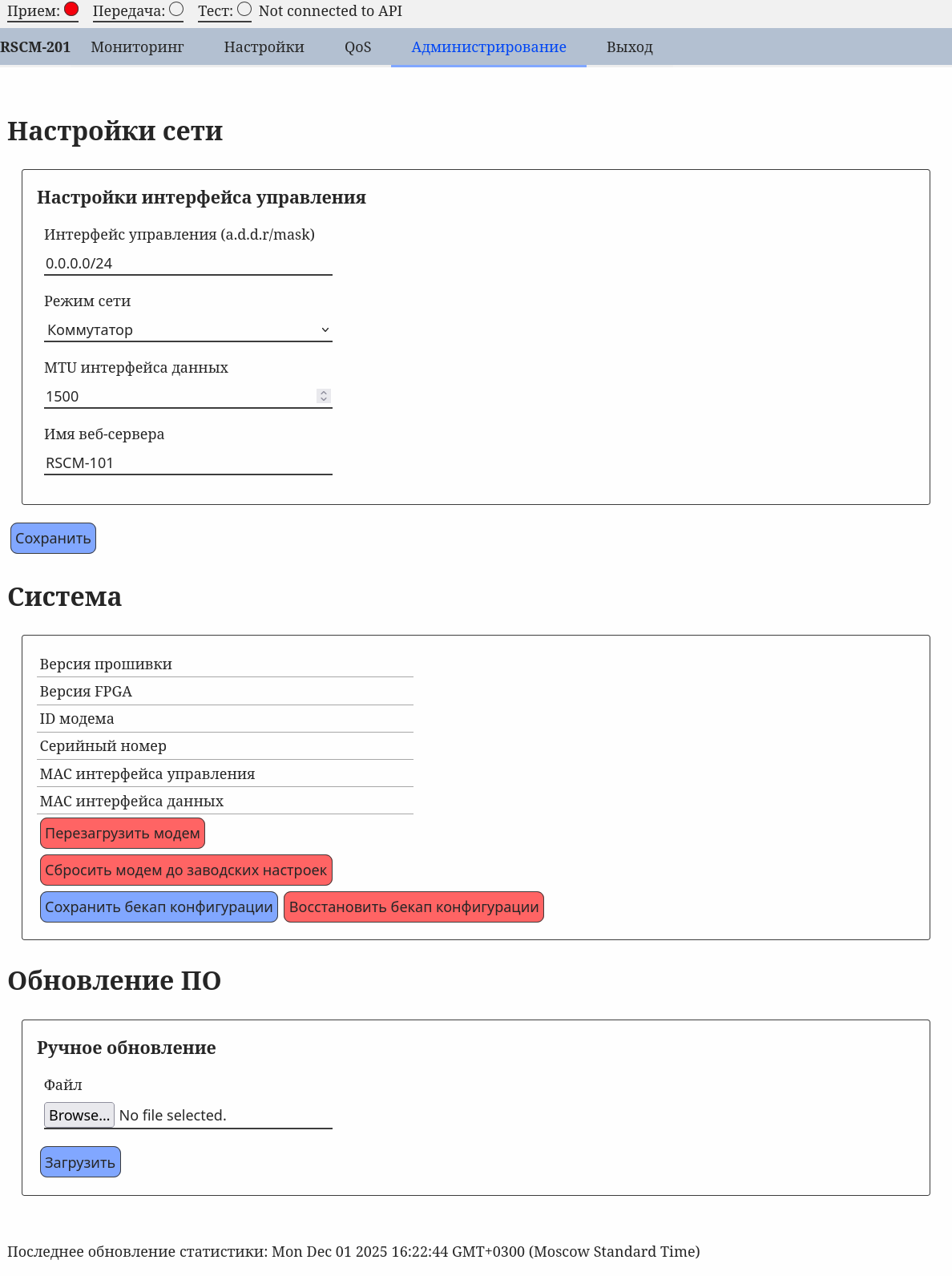Select the Администрирование tab
The height and width of the screenshot is (1276, 952).
click(x=488, y=47)
